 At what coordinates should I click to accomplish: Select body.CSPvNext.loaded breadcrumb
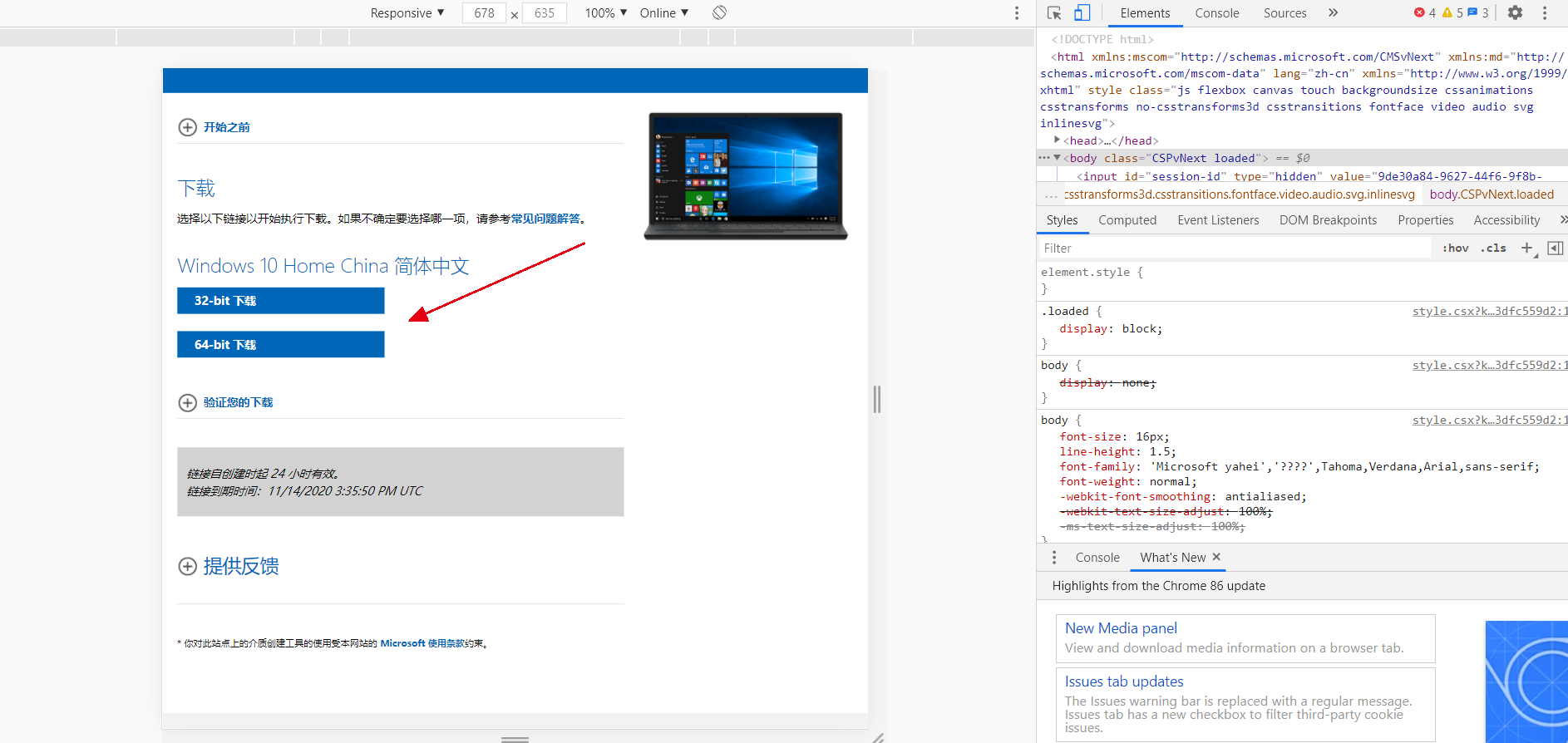pyautogui.click(x=1492, y=194)
